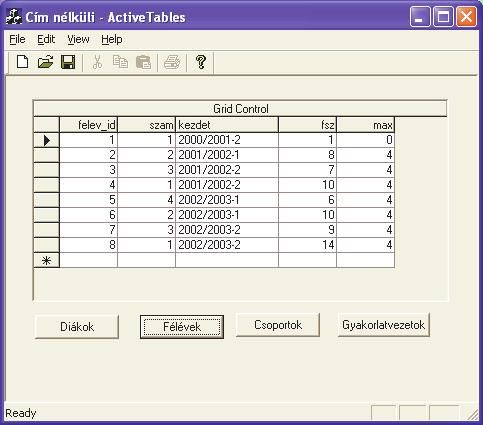Screen dimensions: 483x425
Task: Click the Paste clipboard icon
Action: pyautogui.click(x=143, y=62)
